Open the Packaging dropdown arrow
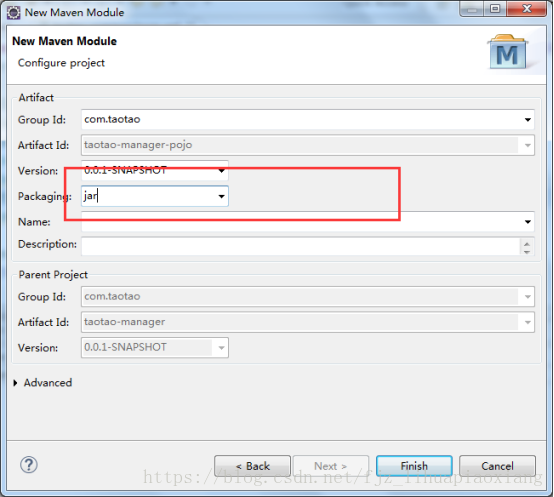Viewport: 554px width, 497px height. click(222, 196)
